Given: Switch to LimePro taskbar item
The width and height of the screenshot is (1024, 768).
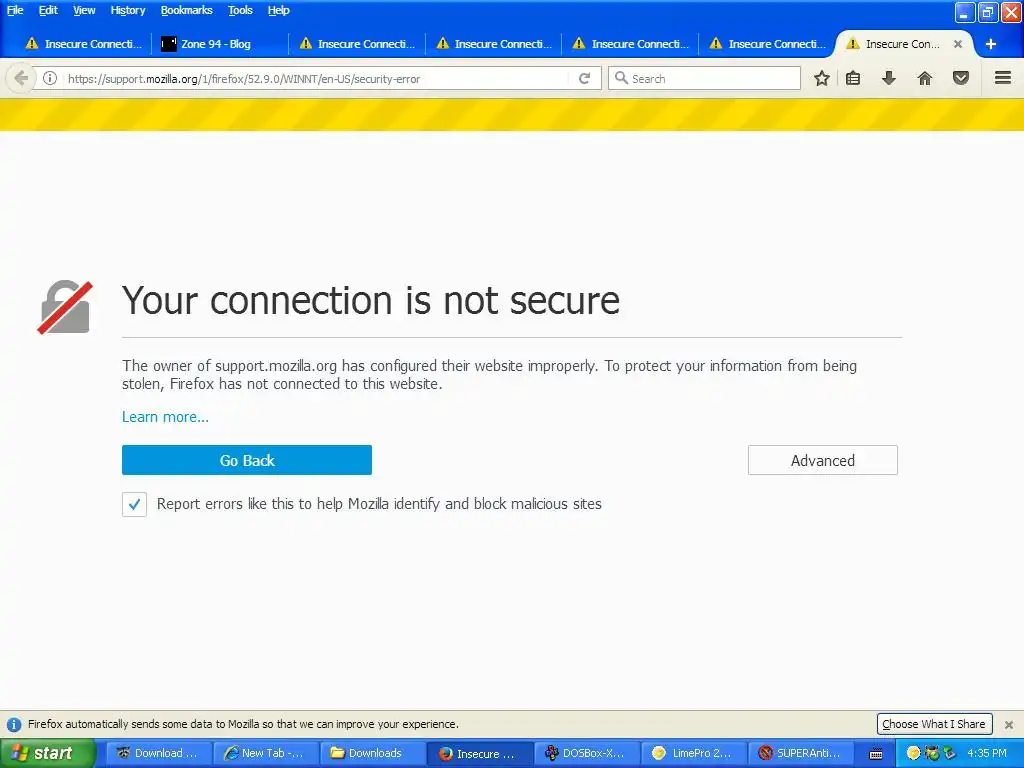Looking at the screenshot, I should tap(694, 753).
